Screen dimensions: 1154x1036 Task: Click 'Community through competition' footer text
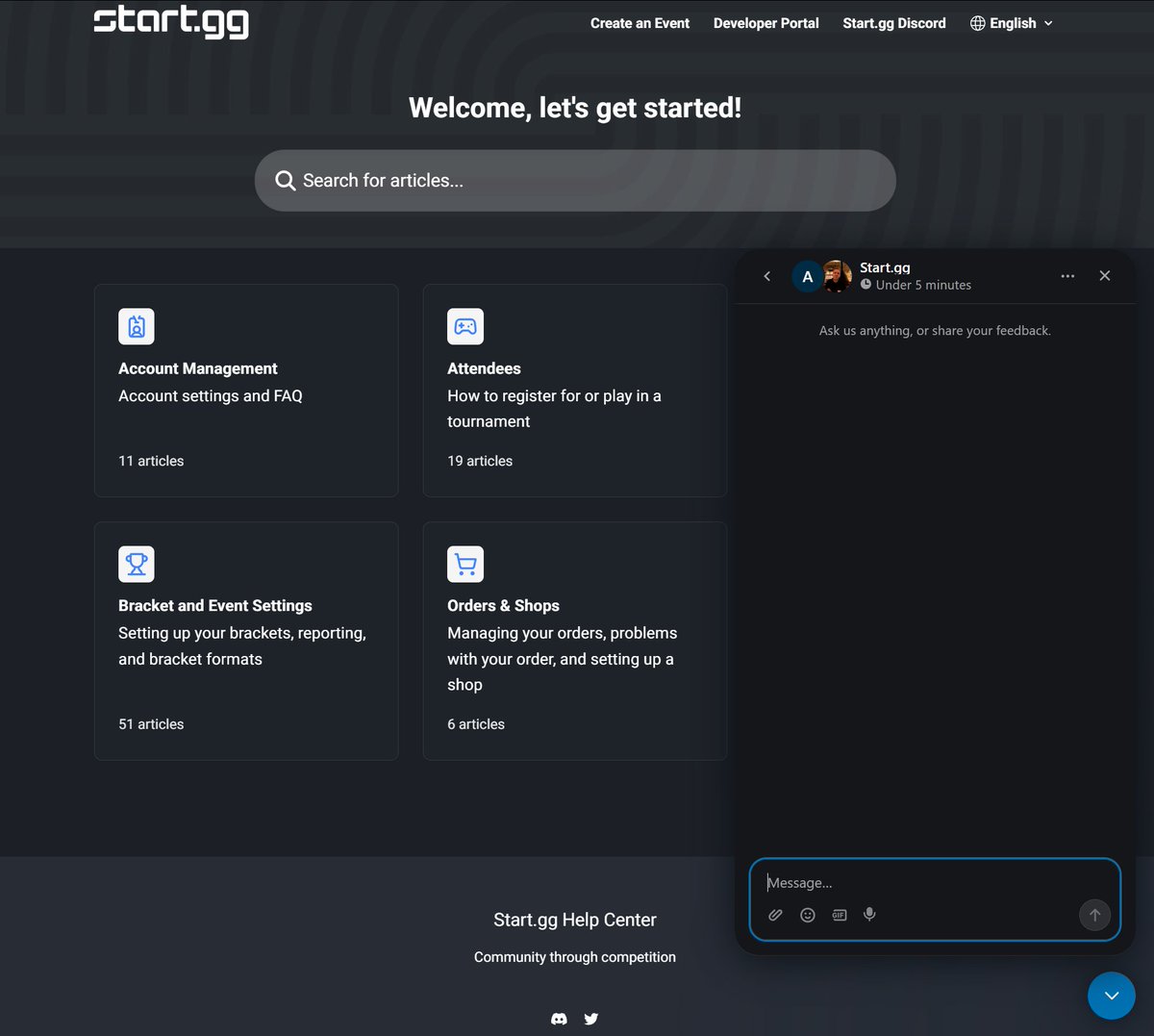575,957
